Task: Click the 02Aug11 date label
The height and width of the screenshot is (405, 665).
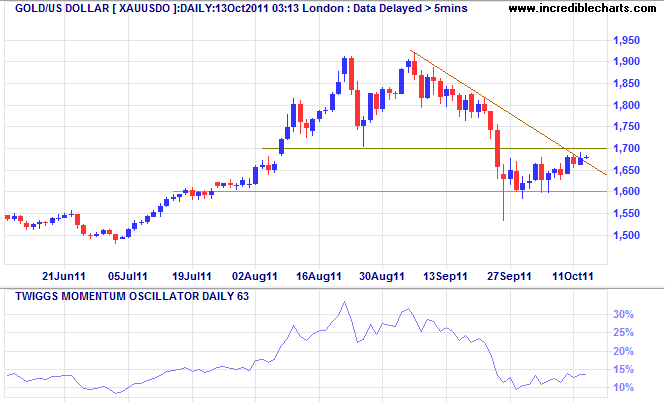Action: 254,277
